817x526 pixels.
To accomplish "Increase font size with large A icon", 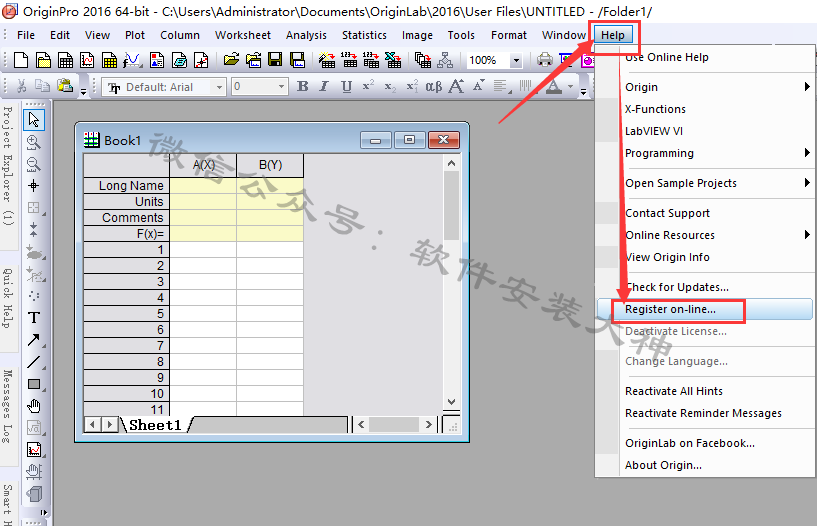I will [456, 86].
